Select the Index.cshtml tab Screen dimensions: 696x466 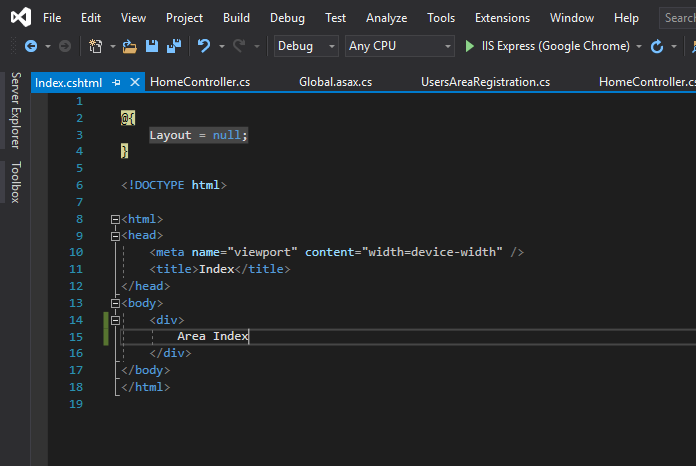68,83
